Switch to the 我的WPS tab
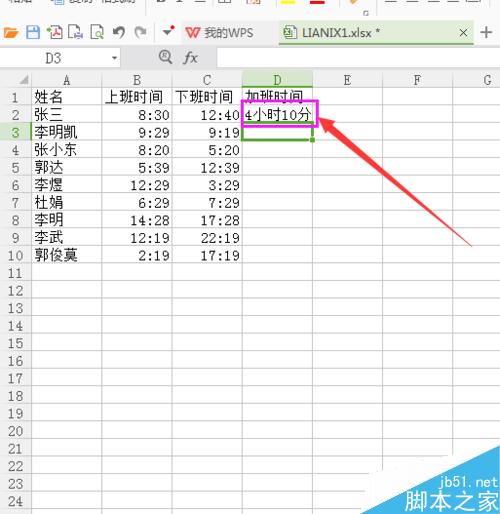The height and width of the screenshot is (514, 500). pyautogui.click(x=219, y=33)
